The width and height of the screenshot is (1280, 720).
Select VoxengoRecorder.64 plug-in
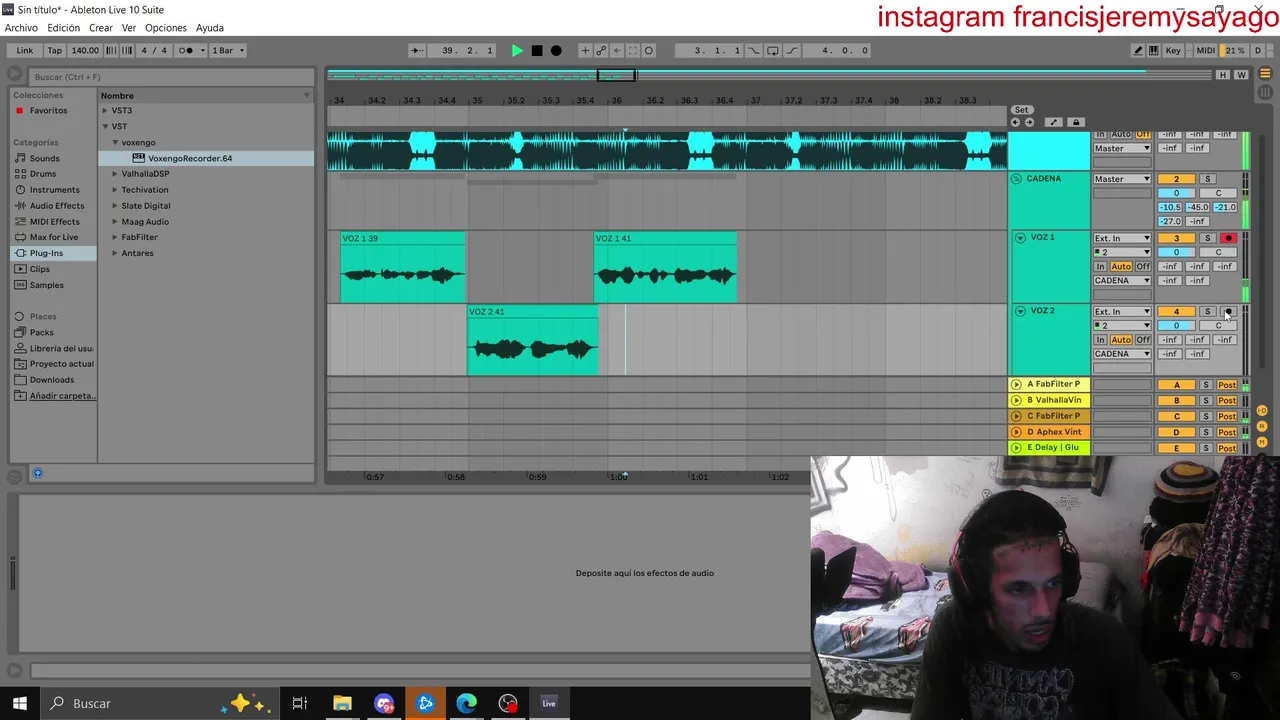click(190, 158)
